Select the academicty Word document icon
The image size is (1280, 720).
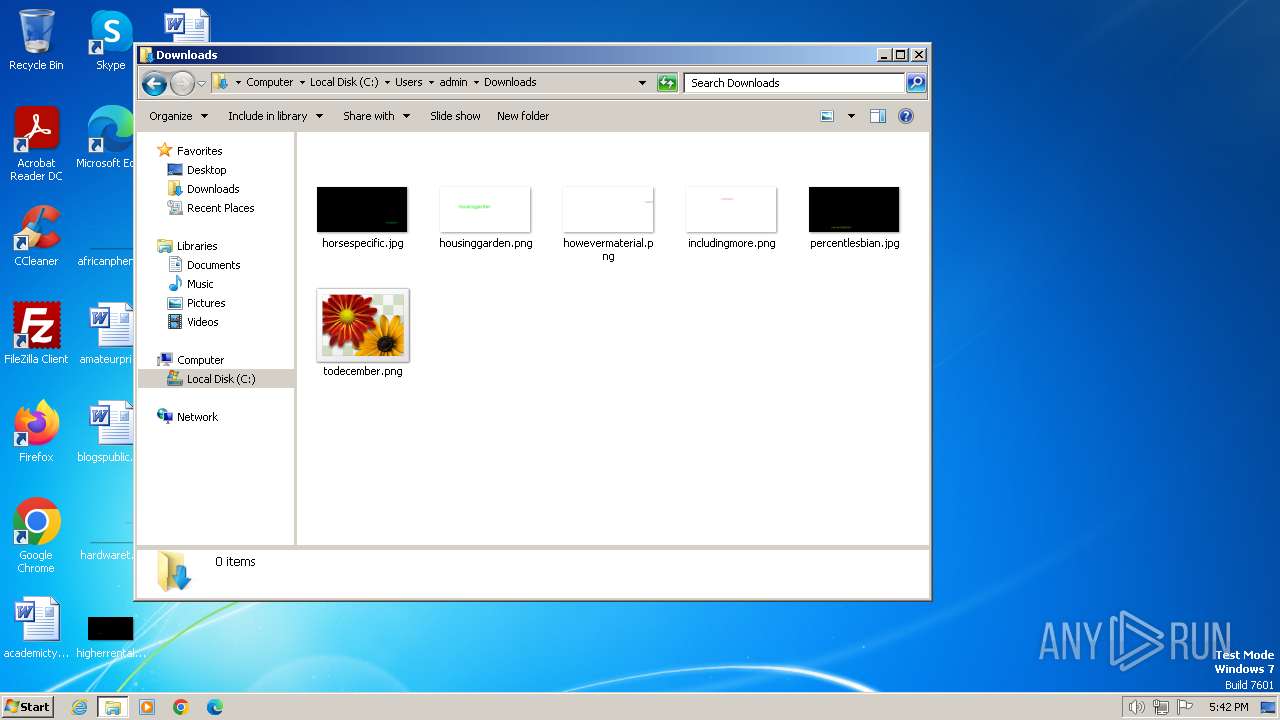point(36,629)
